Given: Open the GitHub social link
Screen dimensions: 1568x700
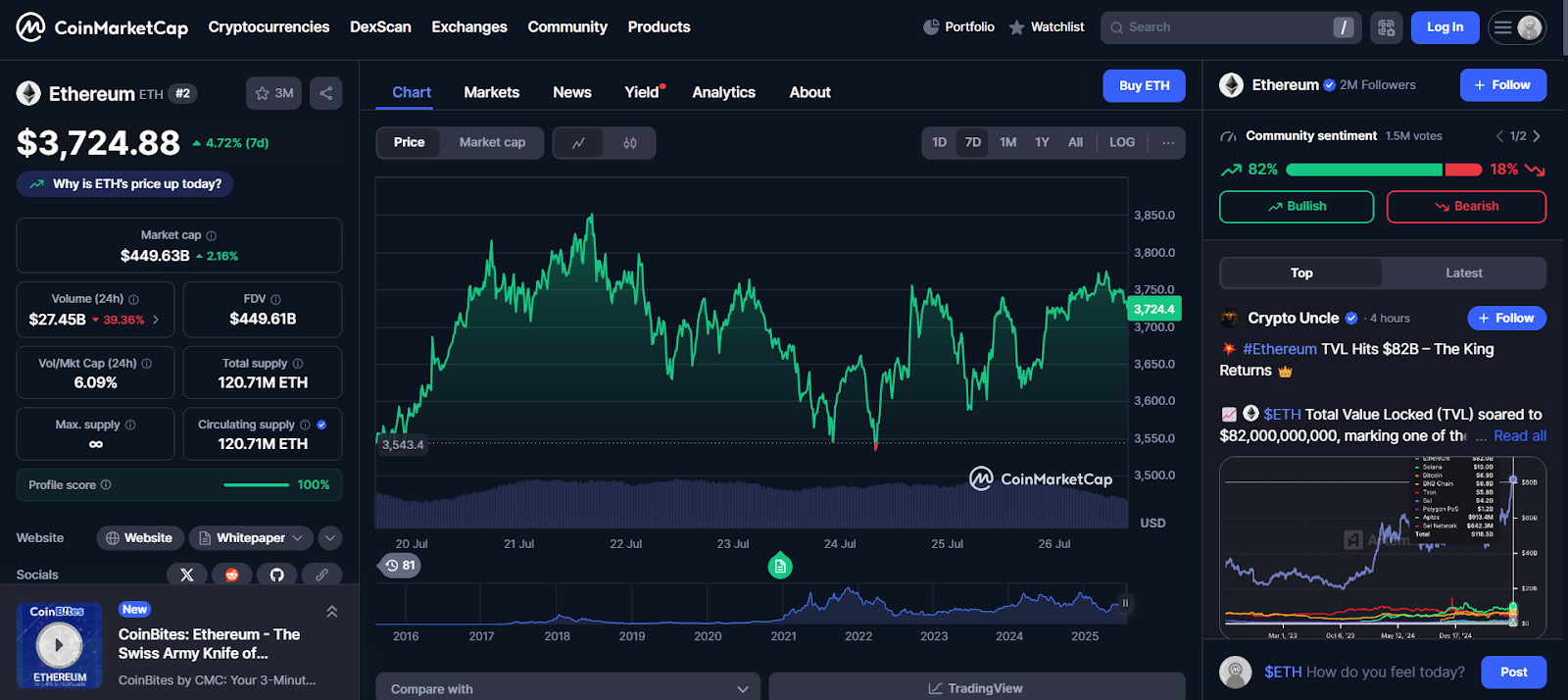Looking at the screenshot, I should point(277,575).
